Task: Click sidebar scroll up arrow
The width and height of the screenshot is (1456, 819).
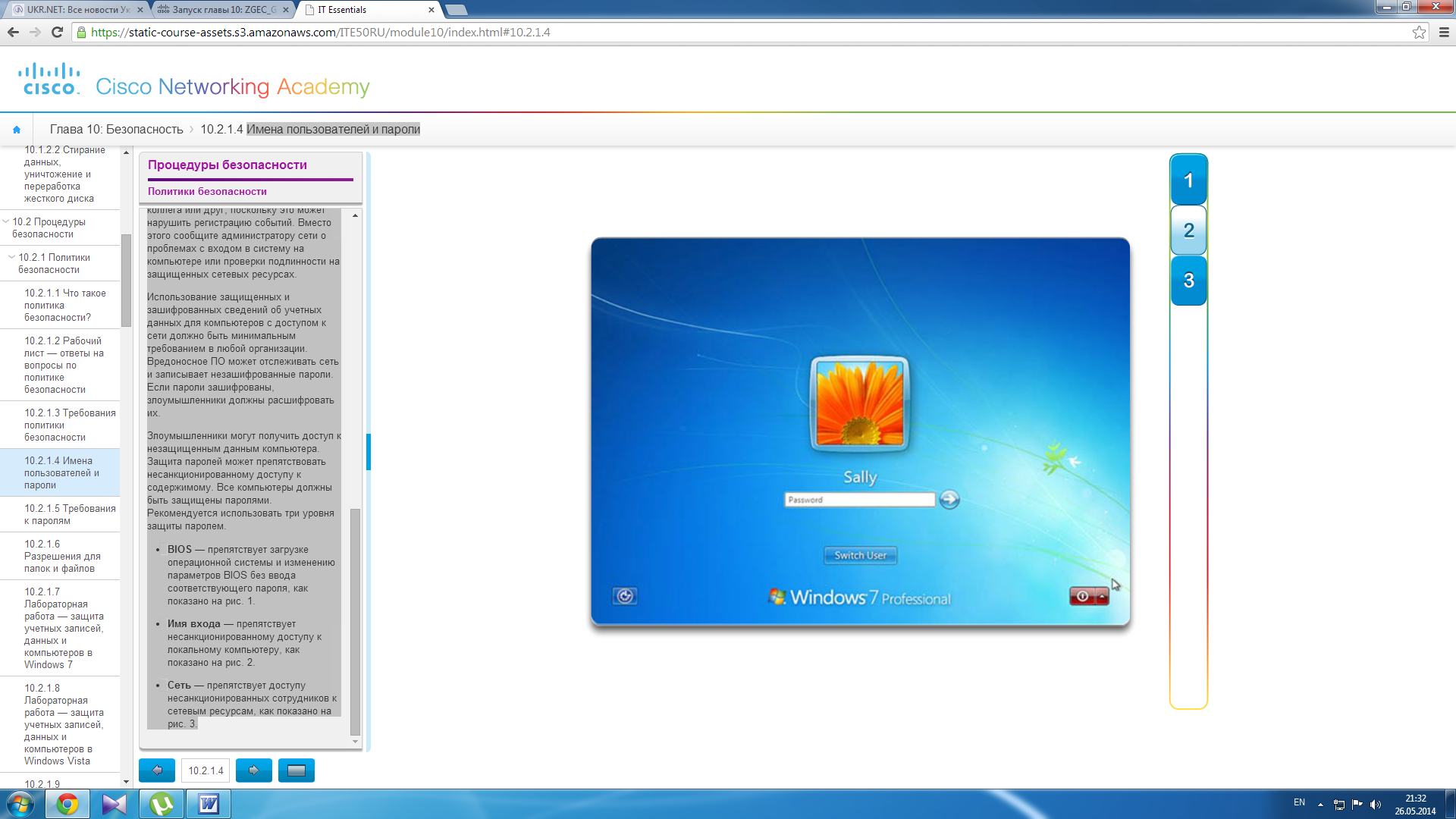Action: coord(127,152)
